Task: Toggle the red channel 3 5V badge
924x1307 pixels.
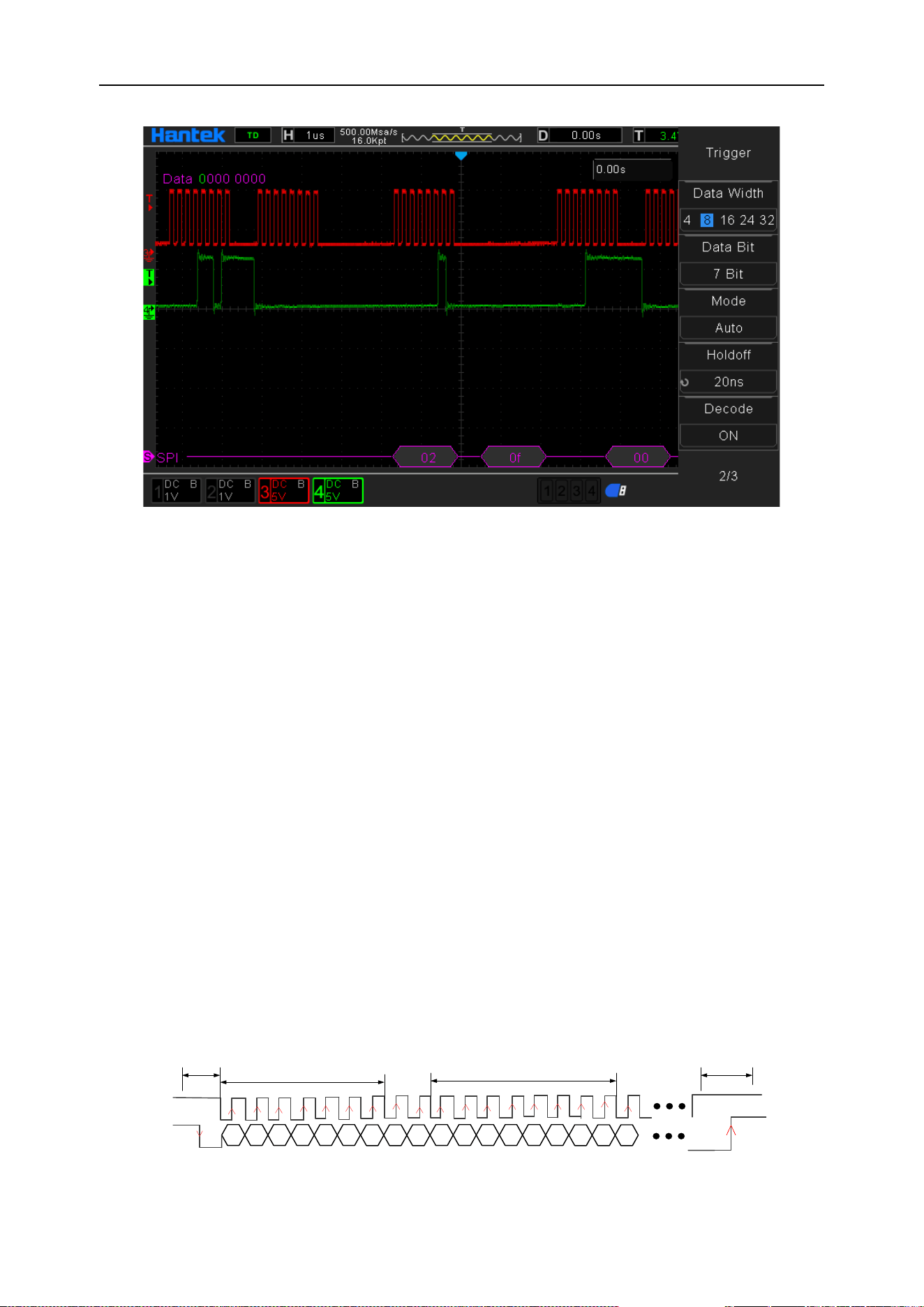Action: [x=284, y=491]
